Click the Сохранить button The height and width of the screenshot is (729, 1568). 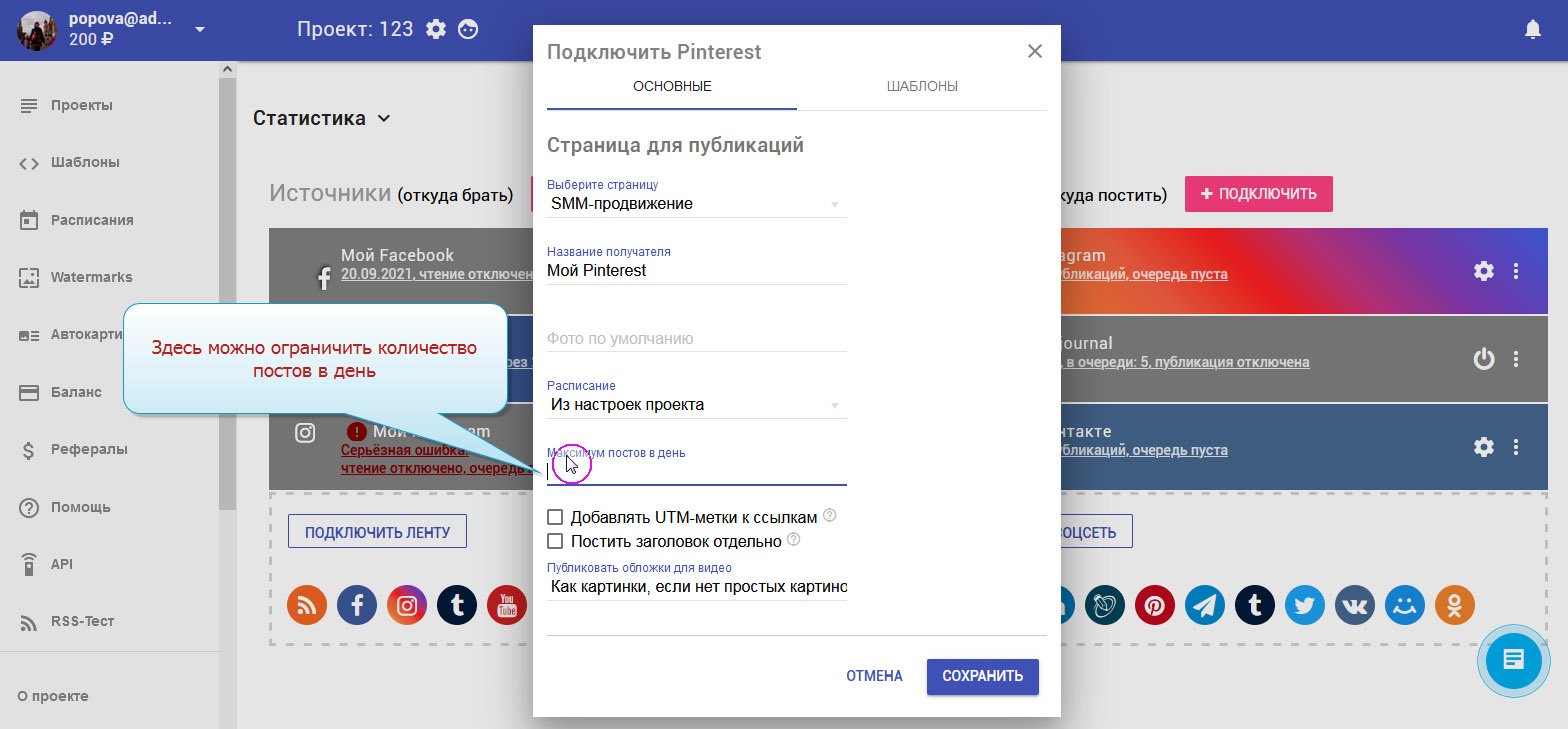pyautogui.click(x=982, y=676)
